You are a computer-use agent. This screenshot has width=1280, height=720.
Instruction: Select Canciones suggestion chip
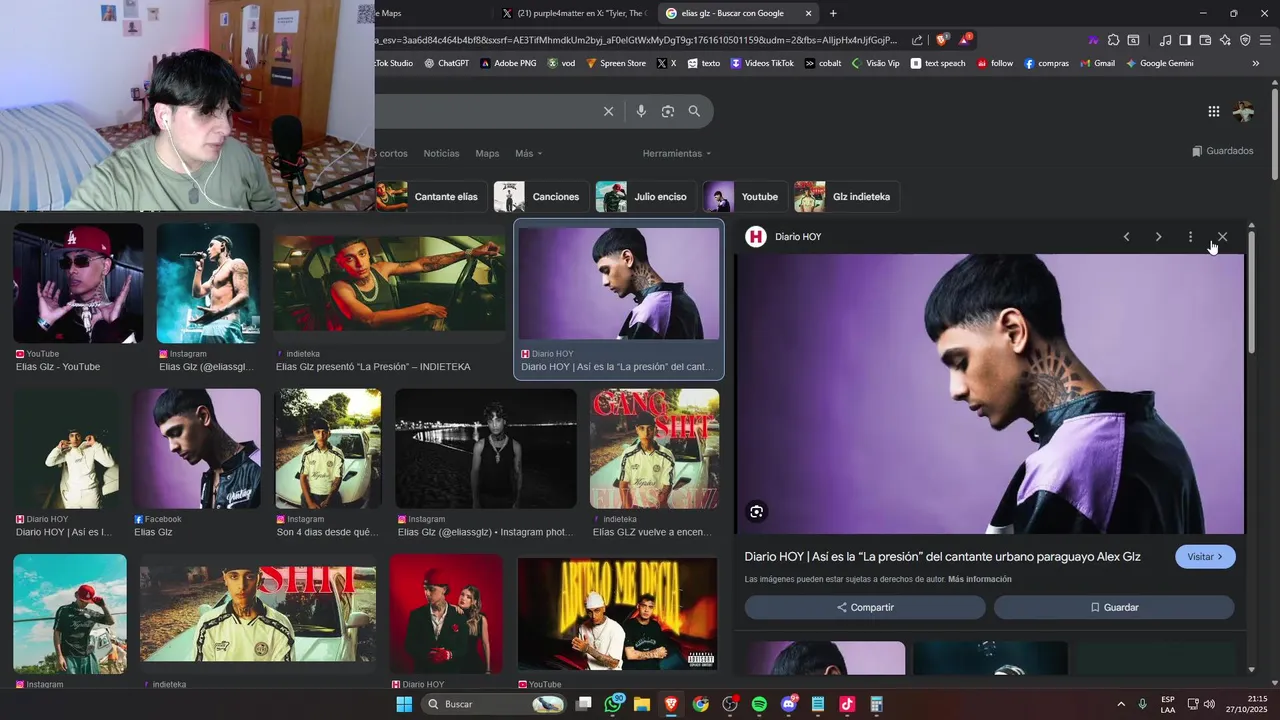pos(541,197)
